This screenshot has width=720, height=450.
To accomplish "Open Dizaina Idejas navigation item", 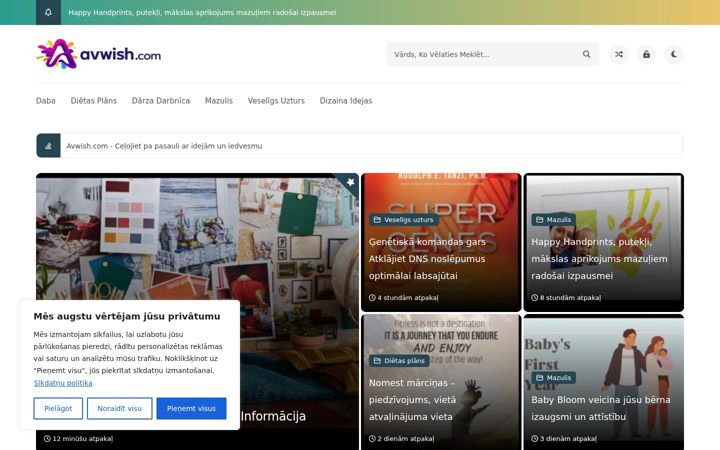I will pyautogui.click(x=346, y=101).
